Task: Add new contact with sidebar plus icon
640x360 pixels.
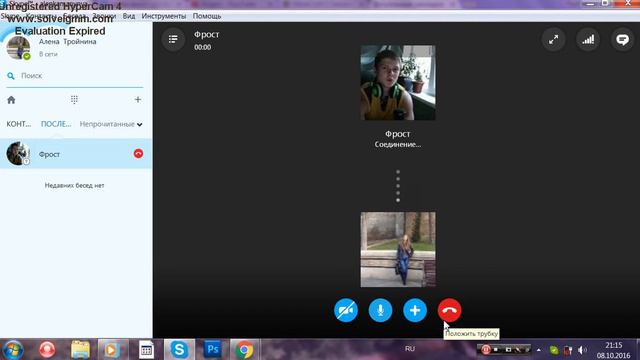Action: [138, 100]
